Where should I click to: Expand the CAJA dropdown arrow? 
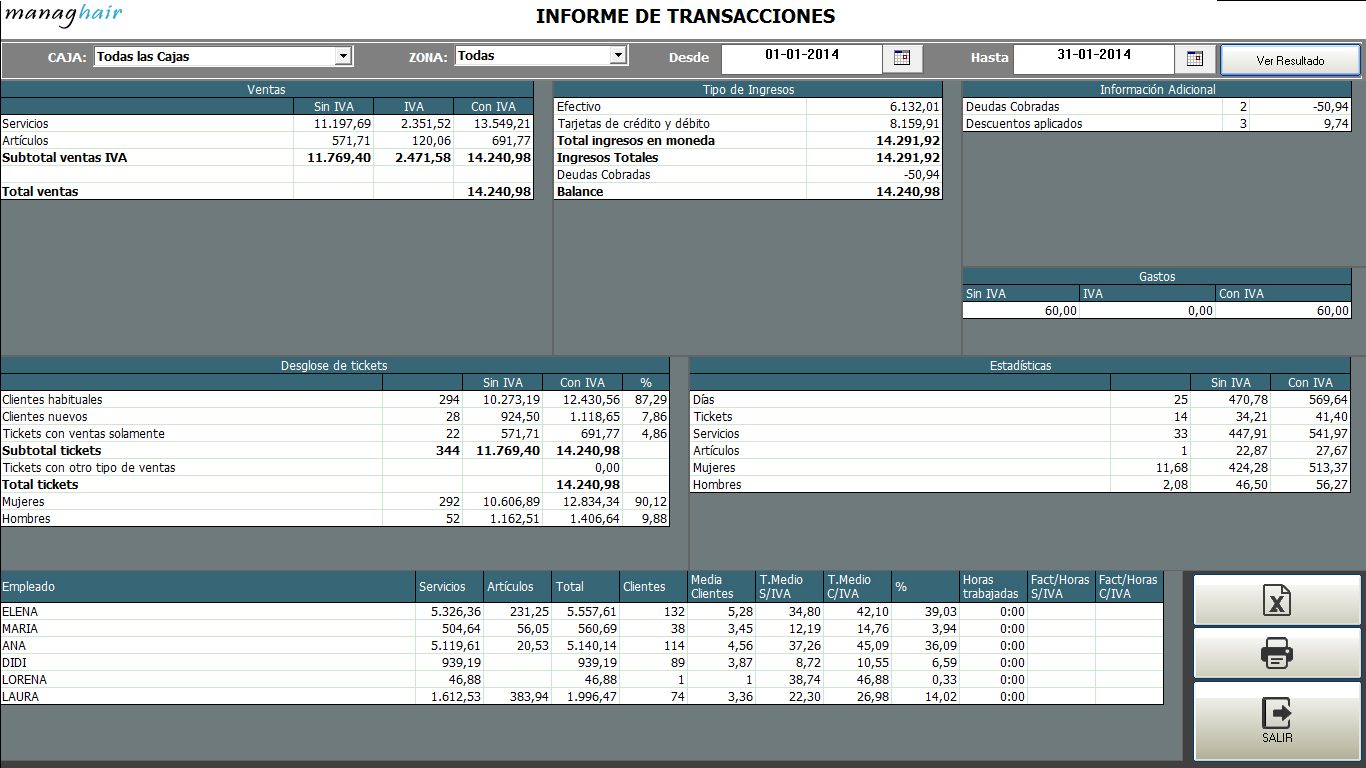tap(344, 56)
